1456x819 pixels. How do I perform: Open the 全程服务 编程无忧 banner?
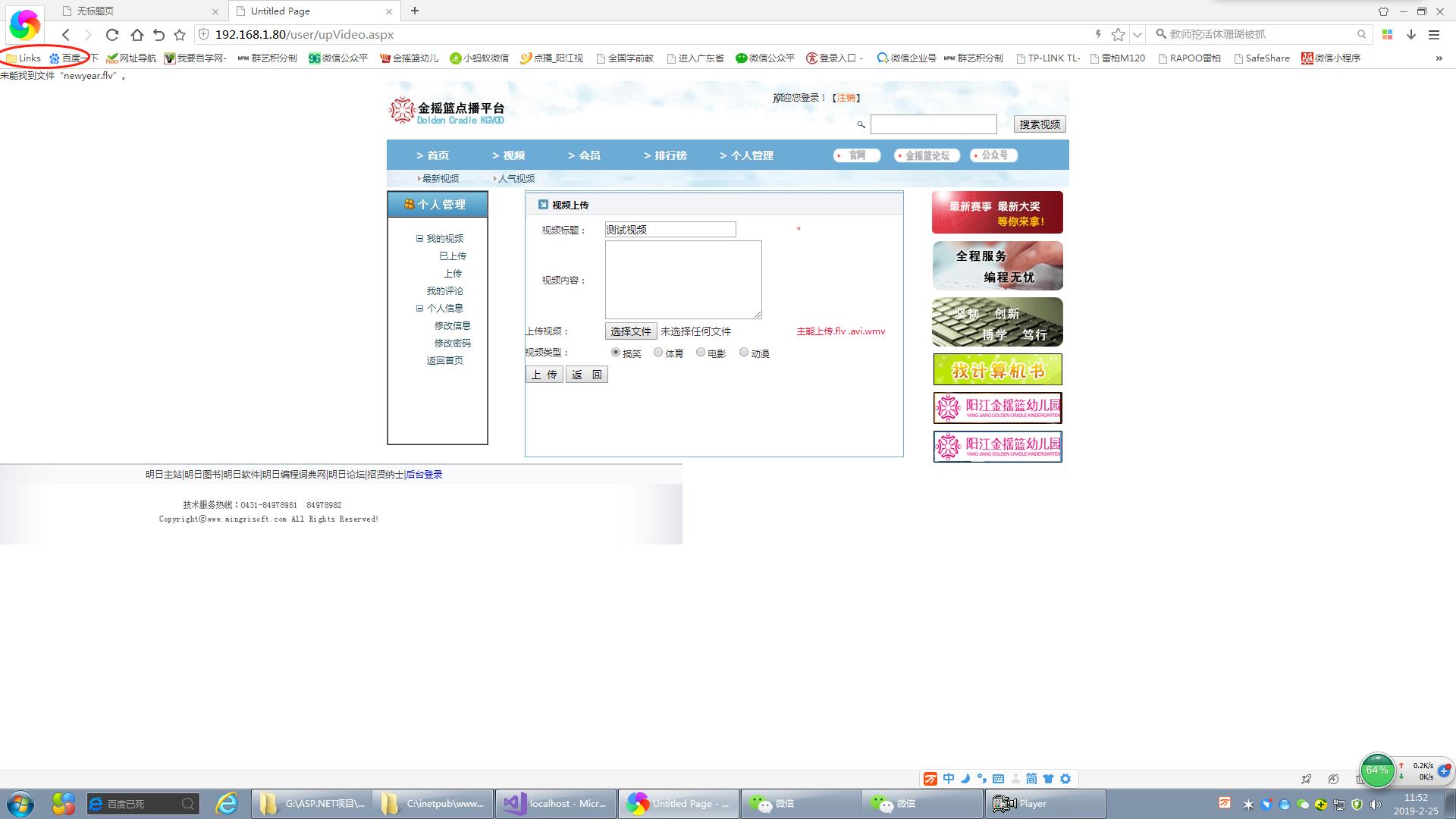pyautogui.click(x=997, y=266)
